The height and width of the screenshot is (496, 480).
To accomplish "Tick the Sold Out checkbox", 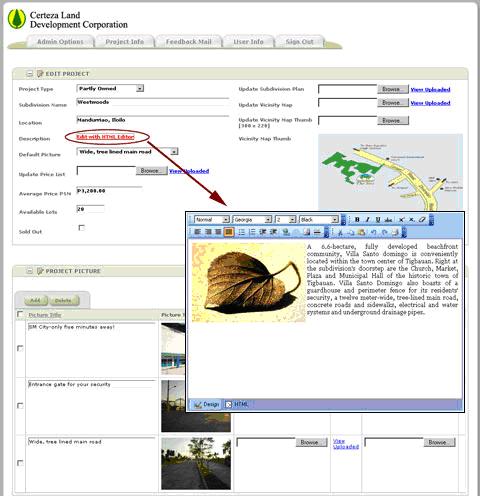I will 82,228.
